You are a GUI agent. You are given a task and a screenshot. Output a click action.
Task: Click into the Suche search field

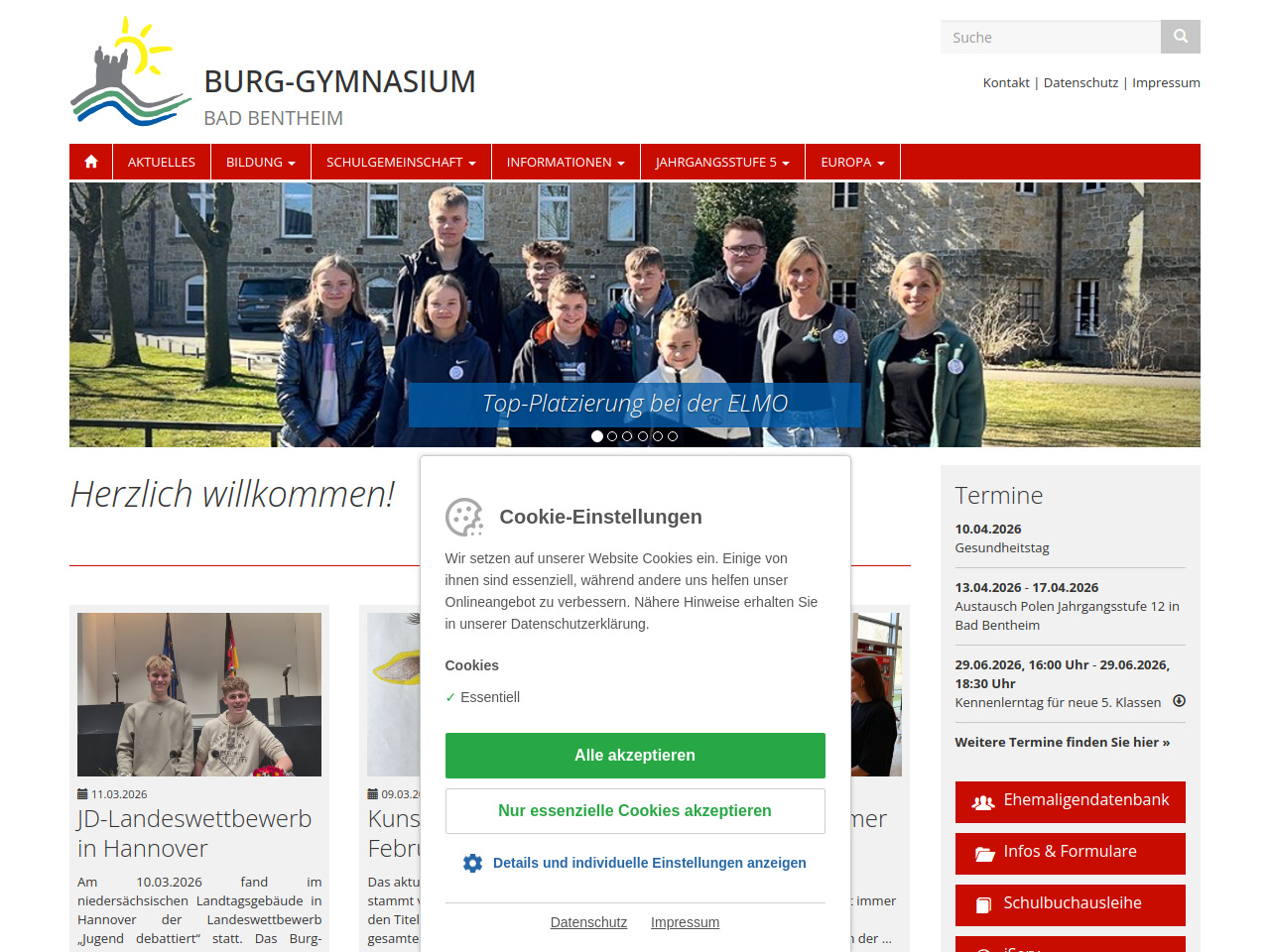1050,37
